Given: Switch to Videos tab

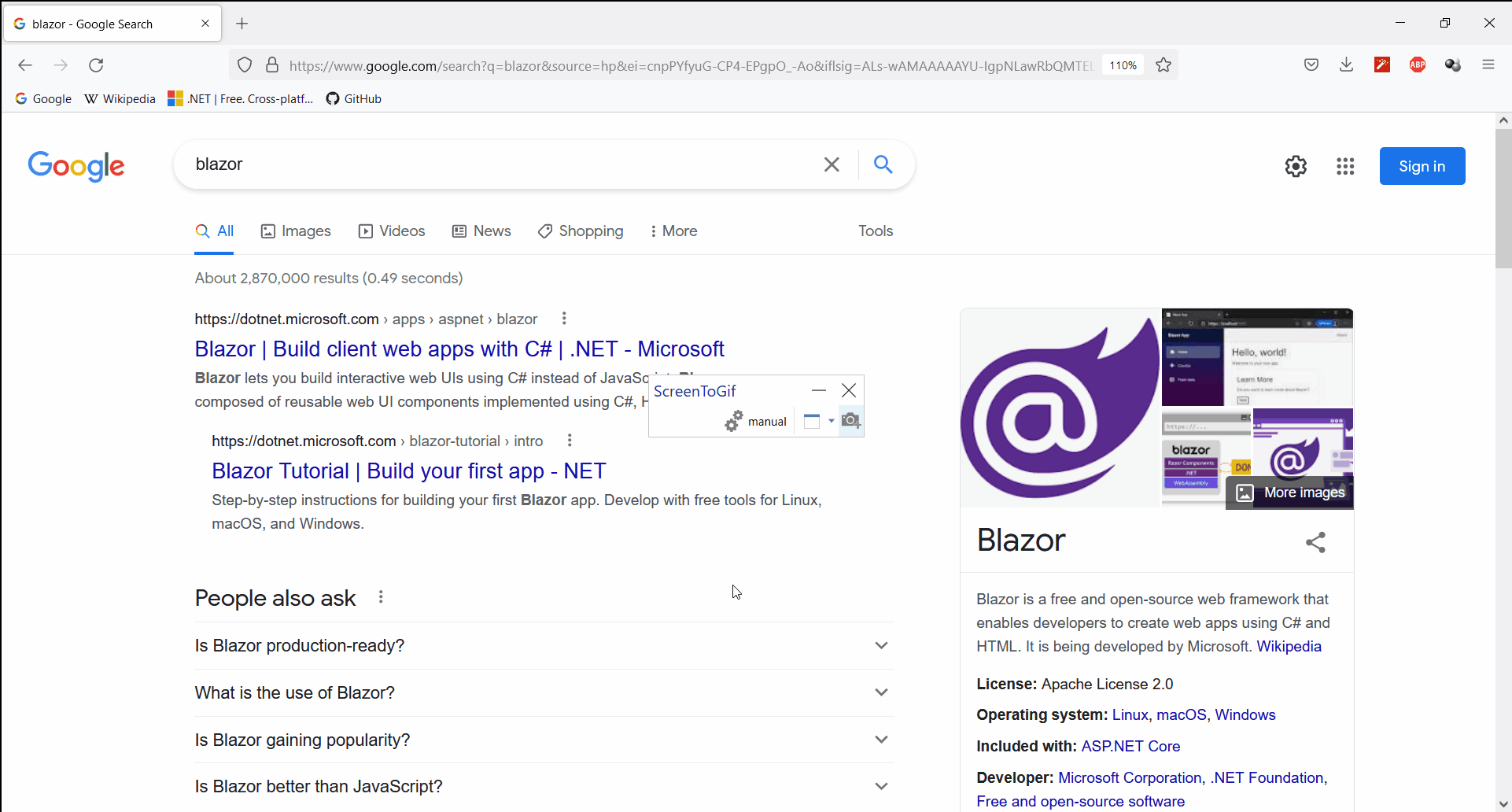Looking at the screenshot, I should [392, 231].
